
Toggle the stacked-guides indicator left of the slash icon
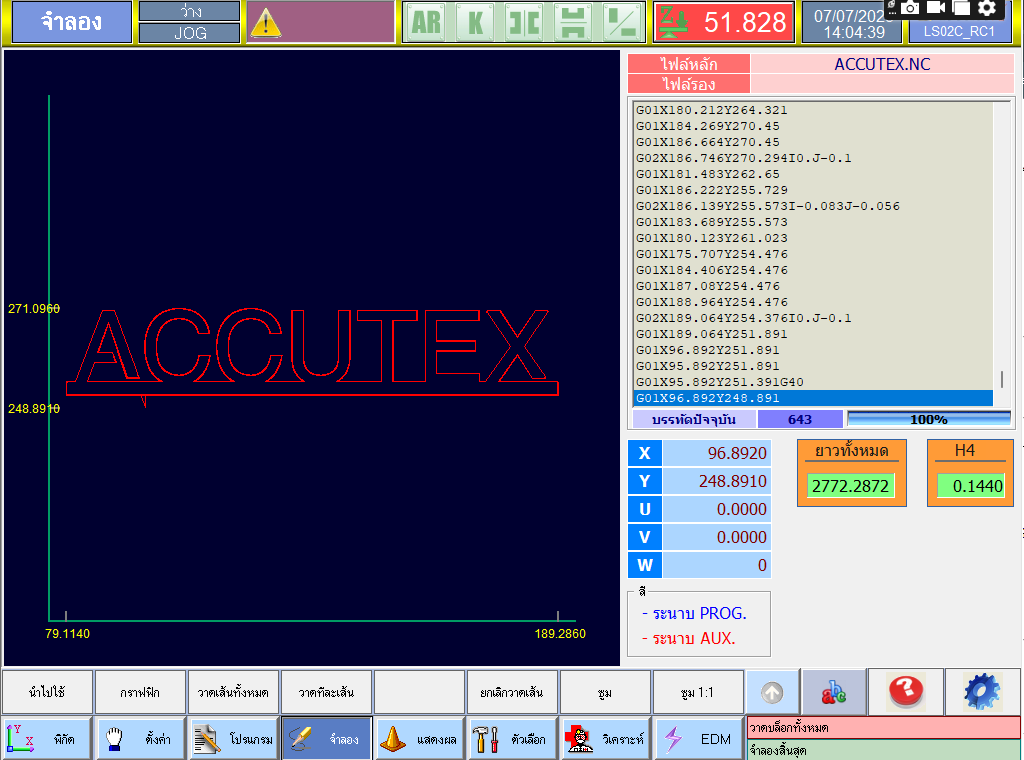click(x=573, y=23)
